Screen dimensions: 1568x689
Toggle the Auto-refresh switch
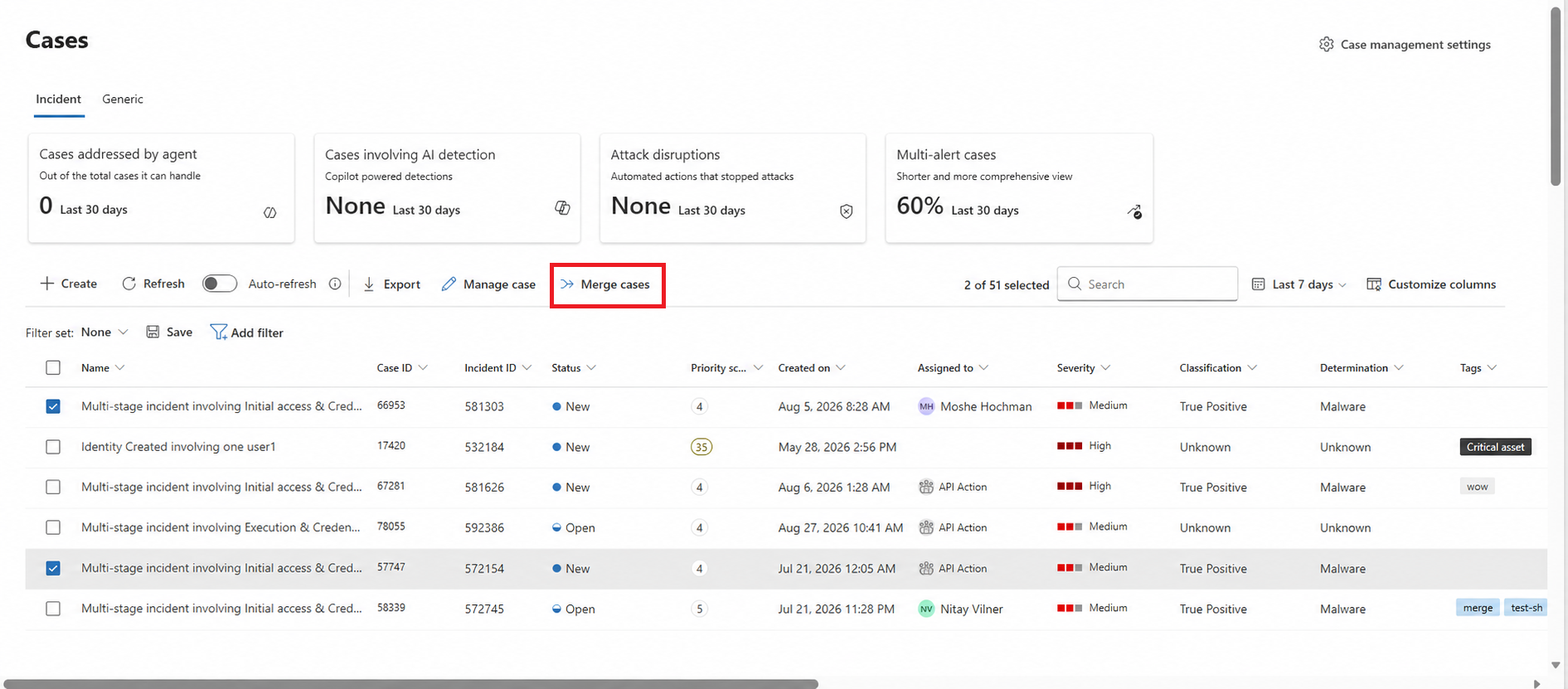220,284
